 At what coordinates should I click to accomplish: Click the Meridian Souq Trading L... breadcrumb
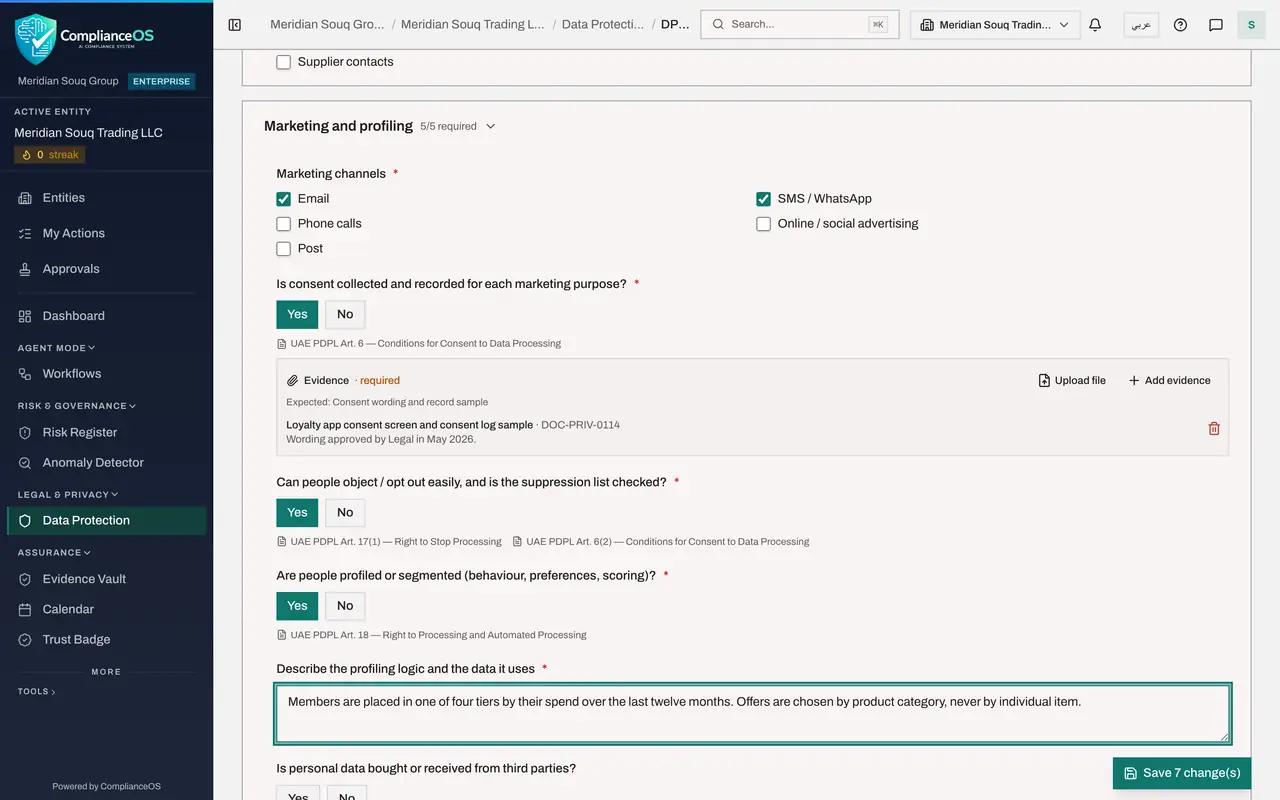[x=473, y=24]
